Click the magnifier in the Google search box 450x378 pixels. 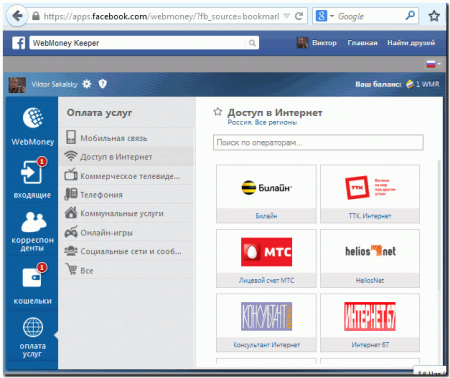[x=410, y=15]
